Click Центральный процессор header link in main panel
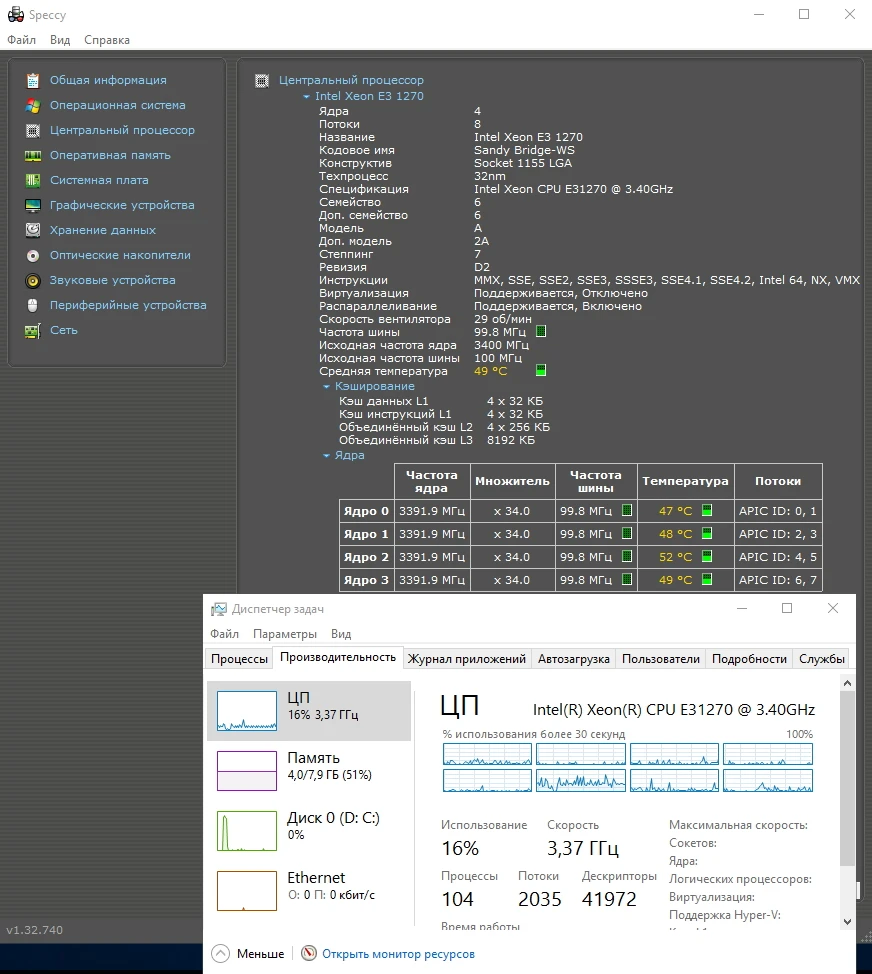 [x=351, y=80]
